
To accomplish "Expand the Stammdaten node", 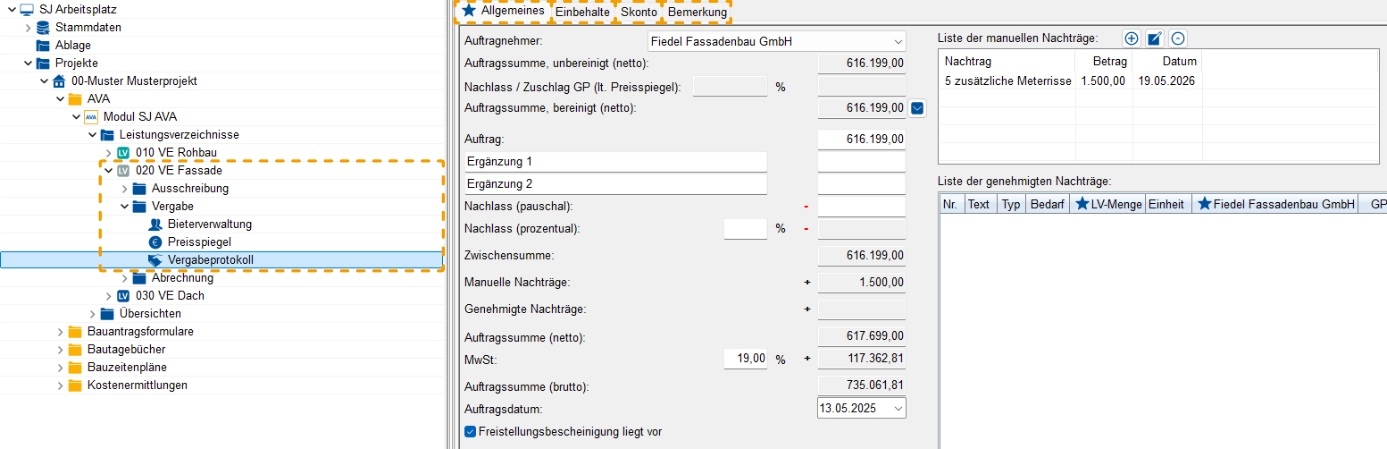I will 28,27.
